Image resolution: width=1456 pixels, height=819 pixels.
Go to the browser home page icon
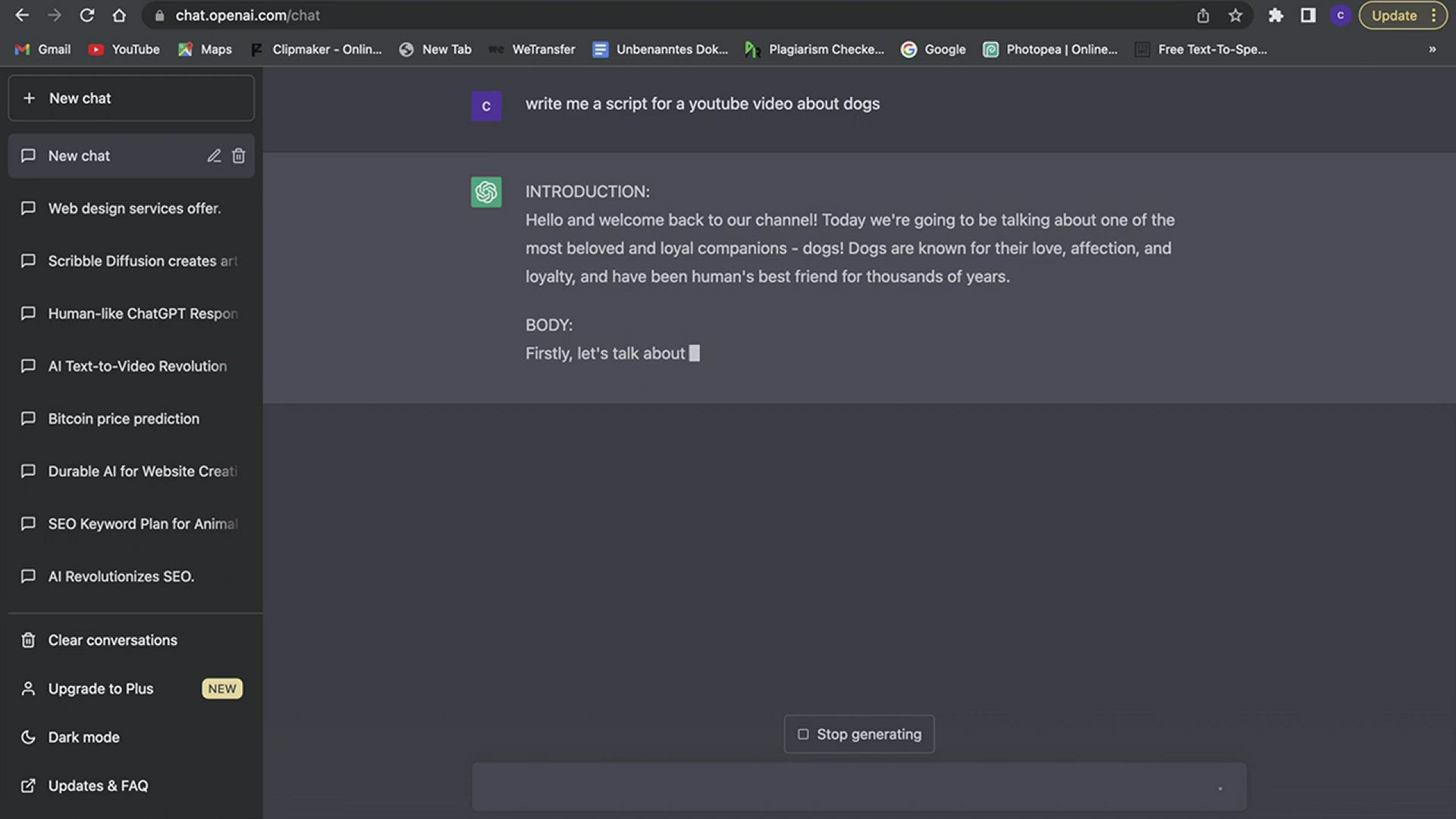click(119, 15)
